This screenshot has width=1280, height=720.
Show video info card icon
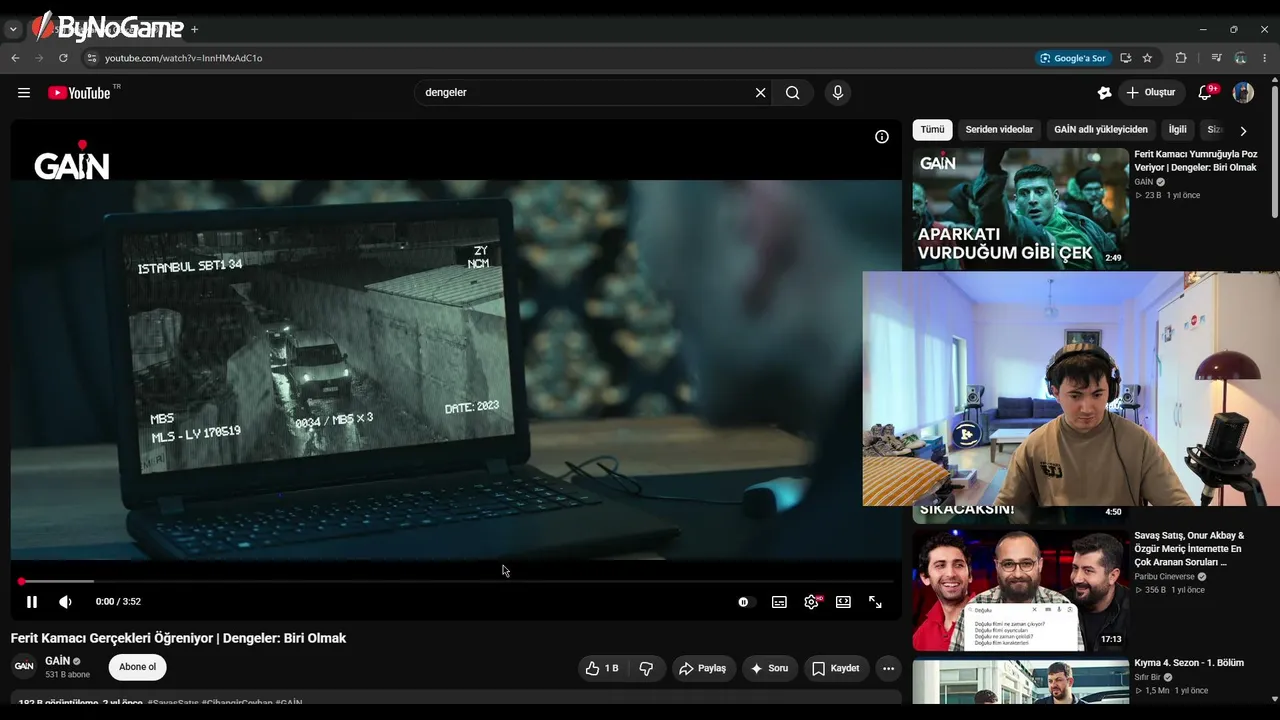tap(882, 137)
